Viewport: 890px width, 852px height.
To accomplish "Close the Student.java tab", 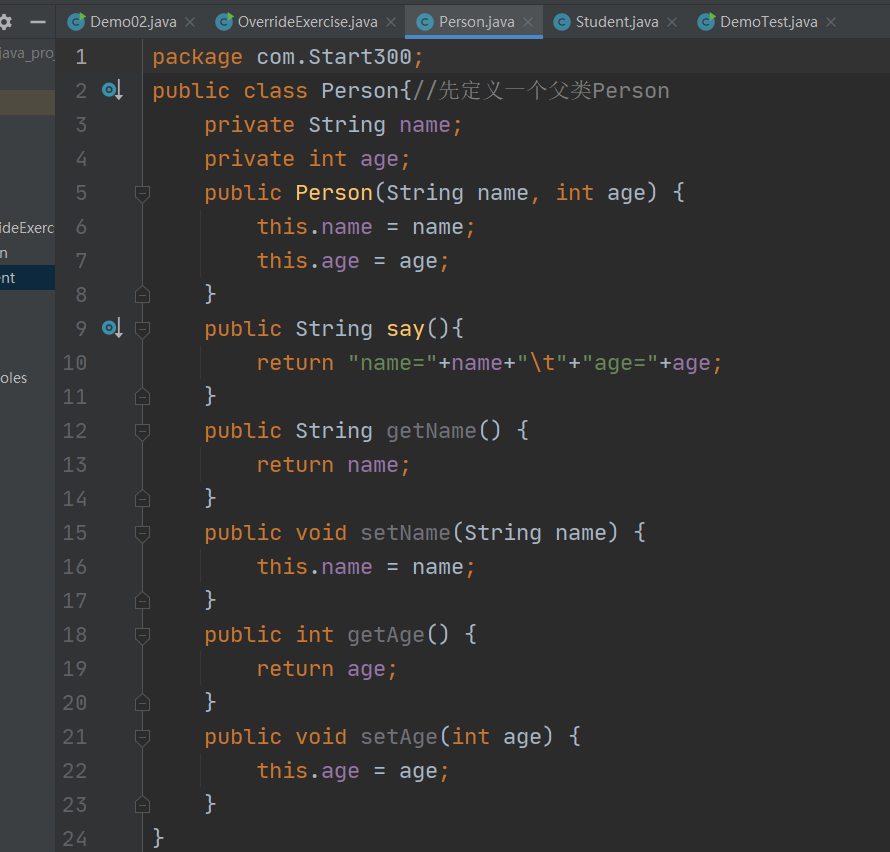I will click(x=672, y=22).
